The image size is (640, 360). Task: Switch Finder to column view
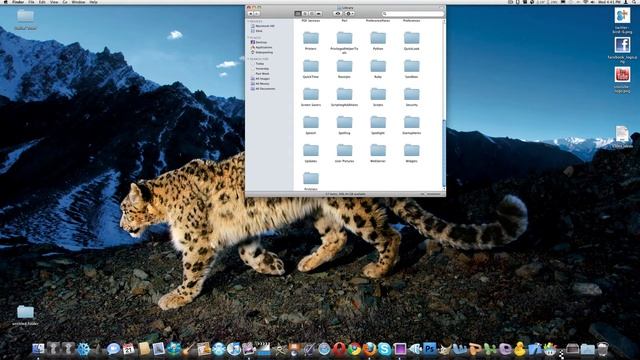(x=311, y=13)
